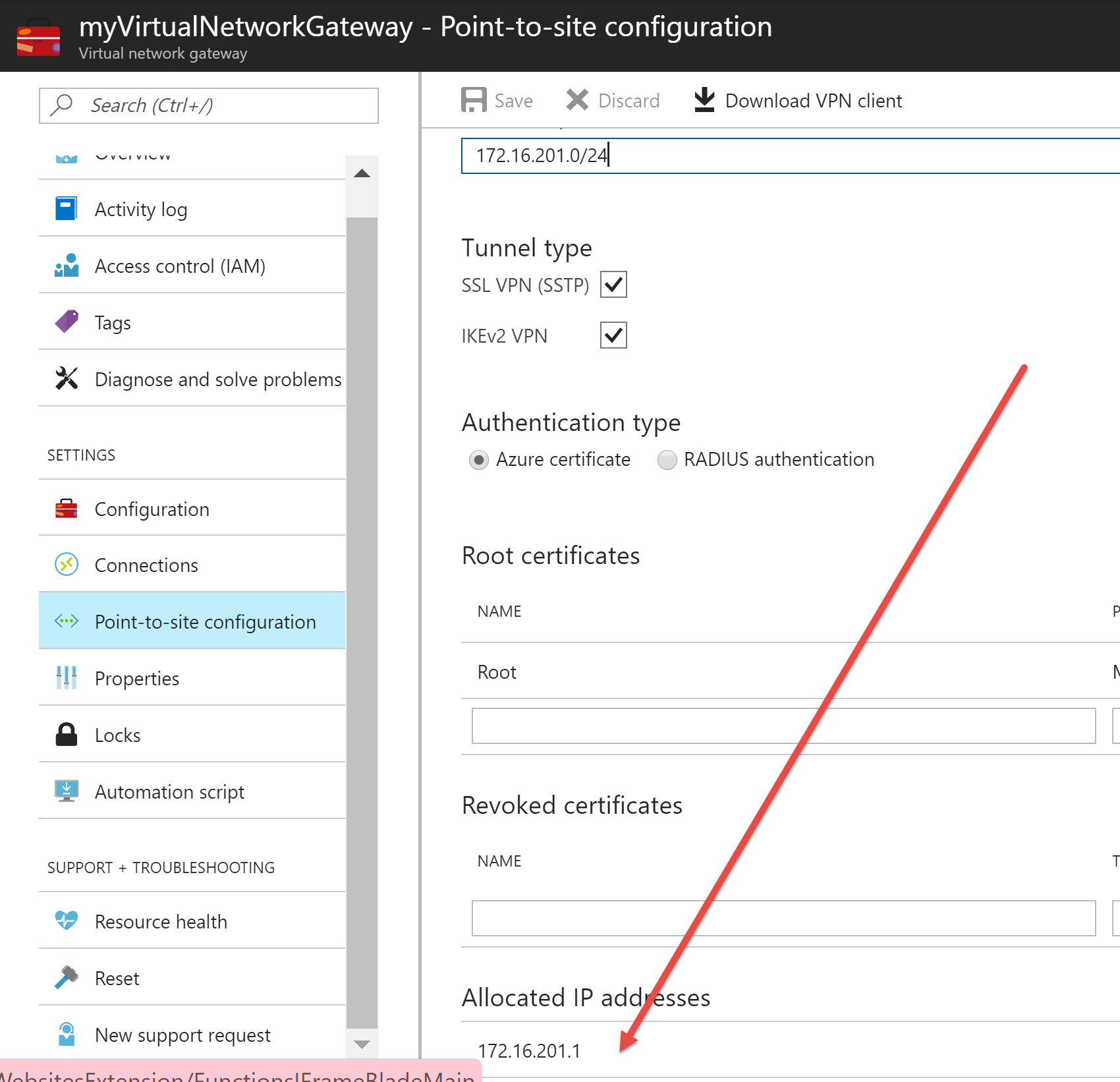Click the Download VPN client arrow icon

[704, 100]
